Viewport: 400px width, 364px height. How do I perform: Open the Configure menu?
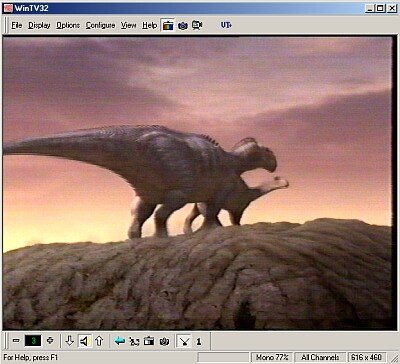[100, 25]
